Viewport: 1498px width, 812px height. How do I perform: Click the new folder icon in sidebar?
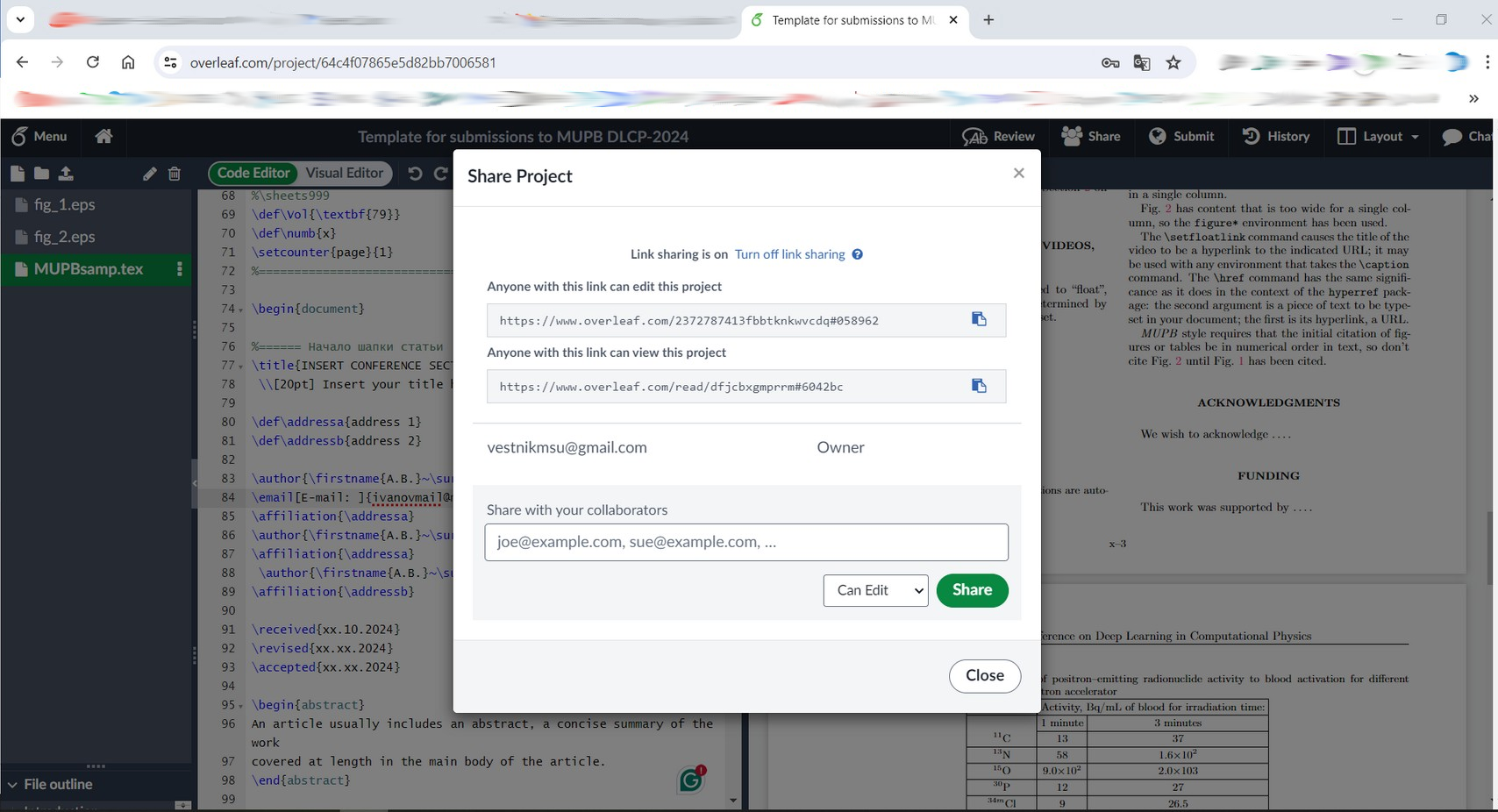[41, 174]
